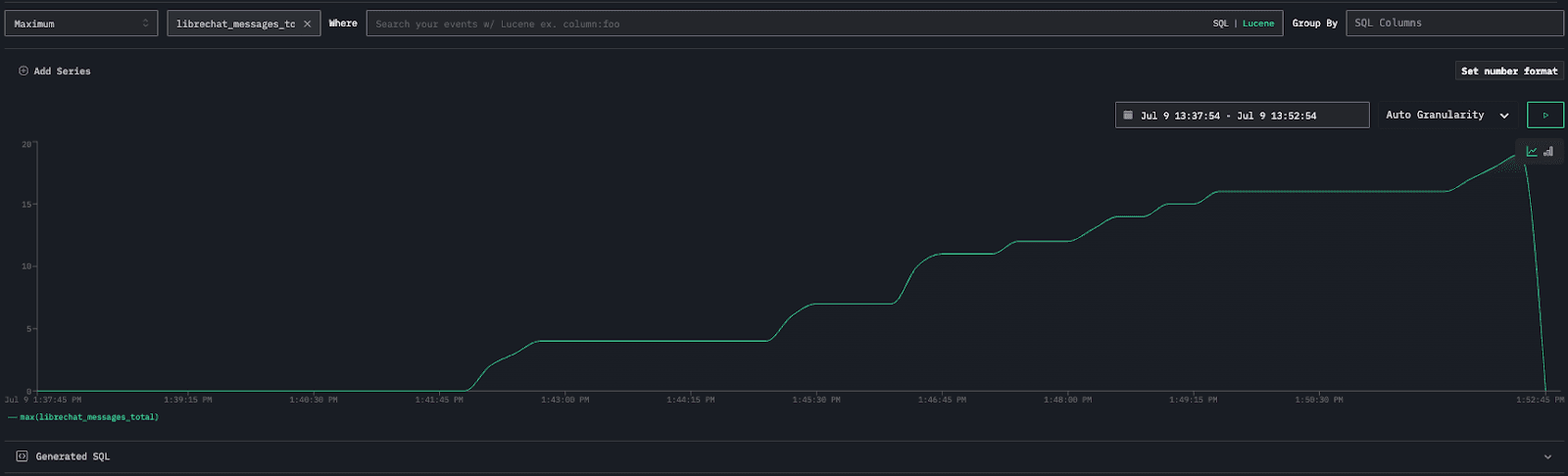Switch chart to bar view
Screen dimensions: 1568x476
pyautogui.click(x=1548, y=152)
